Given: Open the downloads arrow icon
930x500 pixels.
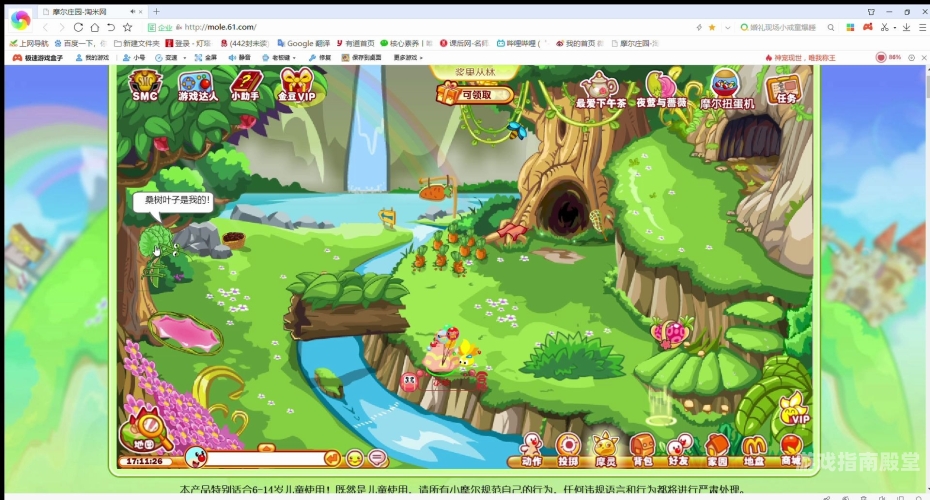Looking at the screenshot, I should 906,27.
